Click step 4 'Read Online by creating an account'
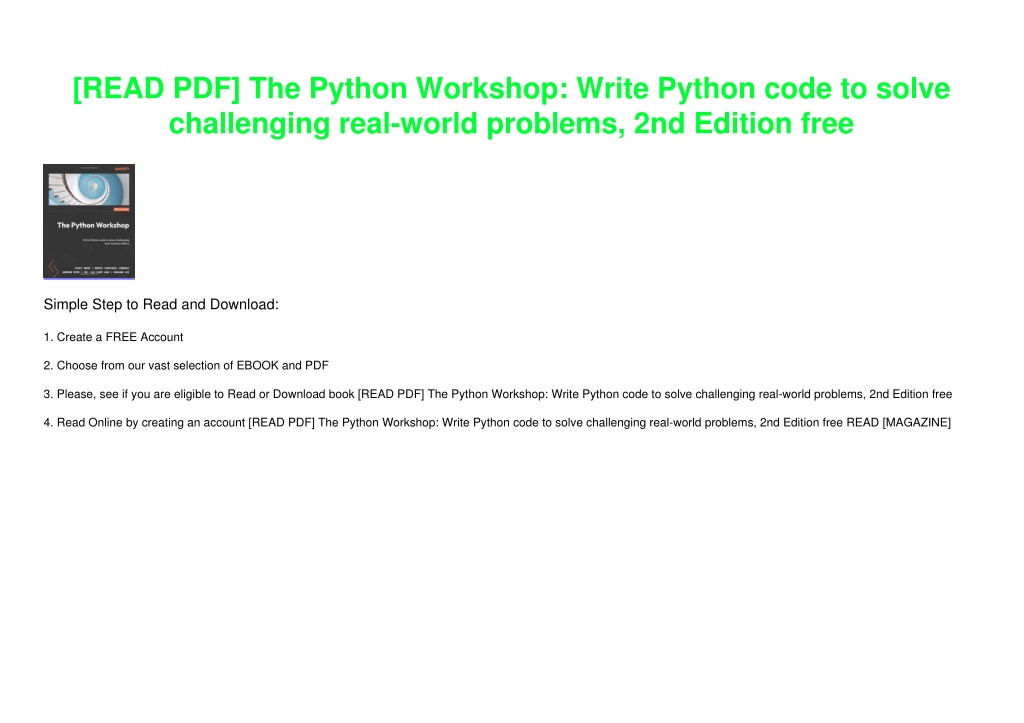Image resolution: width=1024 pixels, height=723 pixels. point(497,423)
